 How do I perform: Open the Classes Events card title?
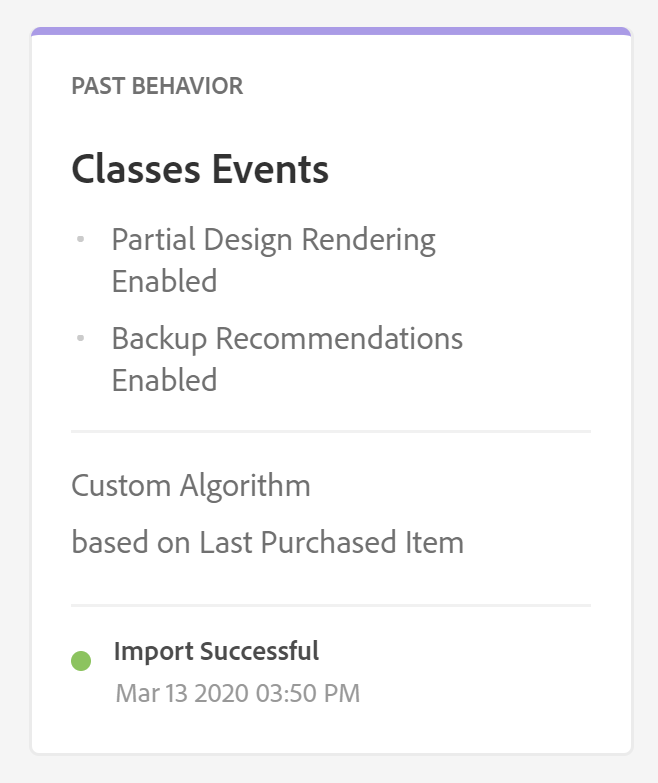point(200,170)
